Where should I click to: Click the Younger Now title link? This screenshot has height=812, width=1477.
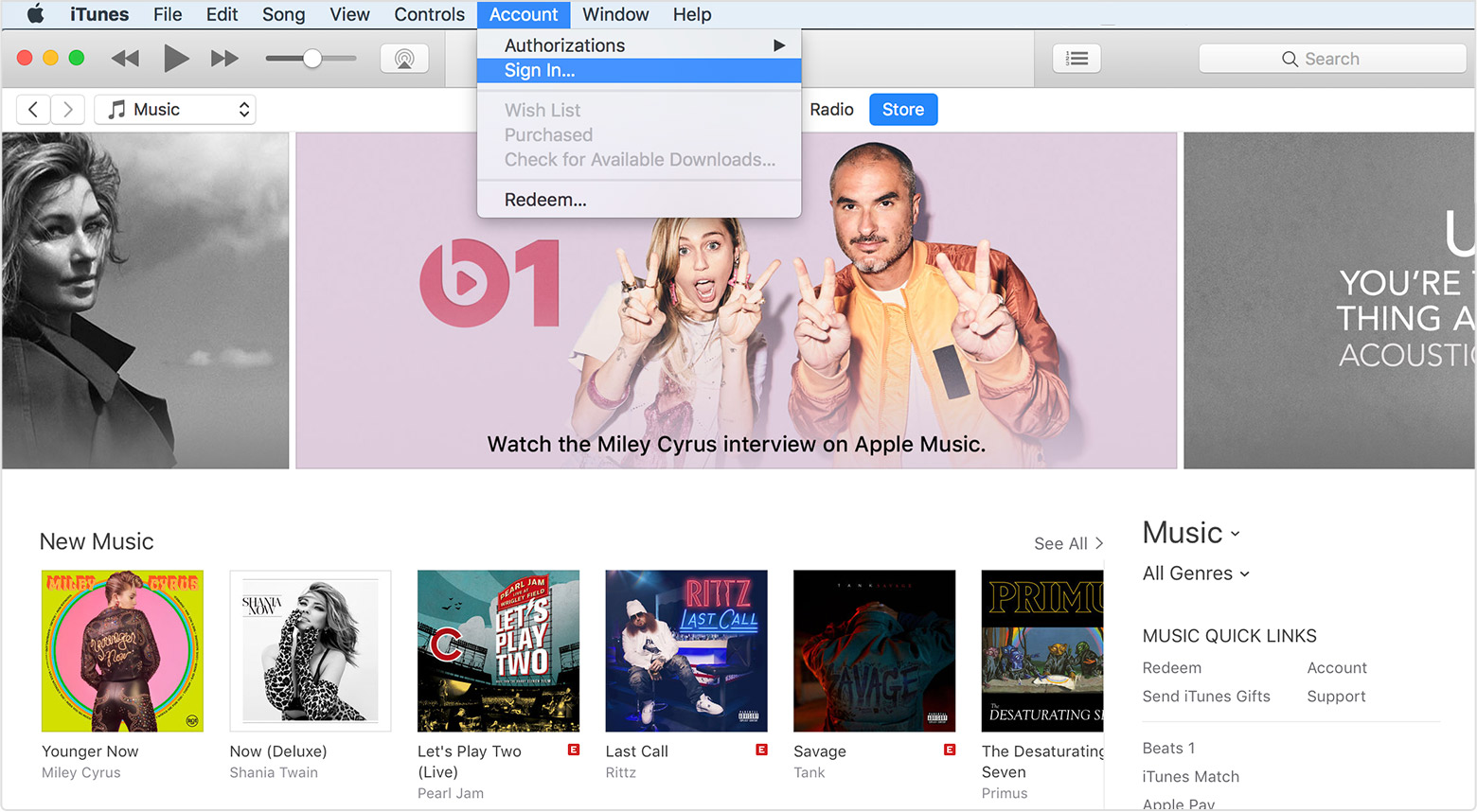click(x=90, y=751)
